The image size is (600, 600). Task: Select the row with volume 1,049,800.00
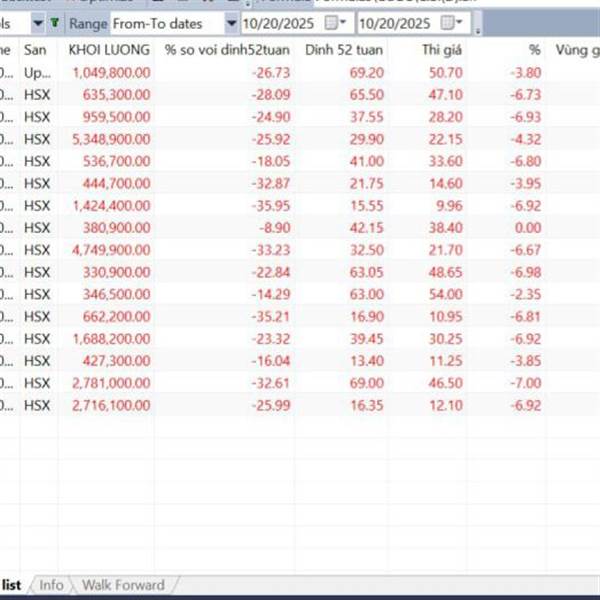coord(111,72)
